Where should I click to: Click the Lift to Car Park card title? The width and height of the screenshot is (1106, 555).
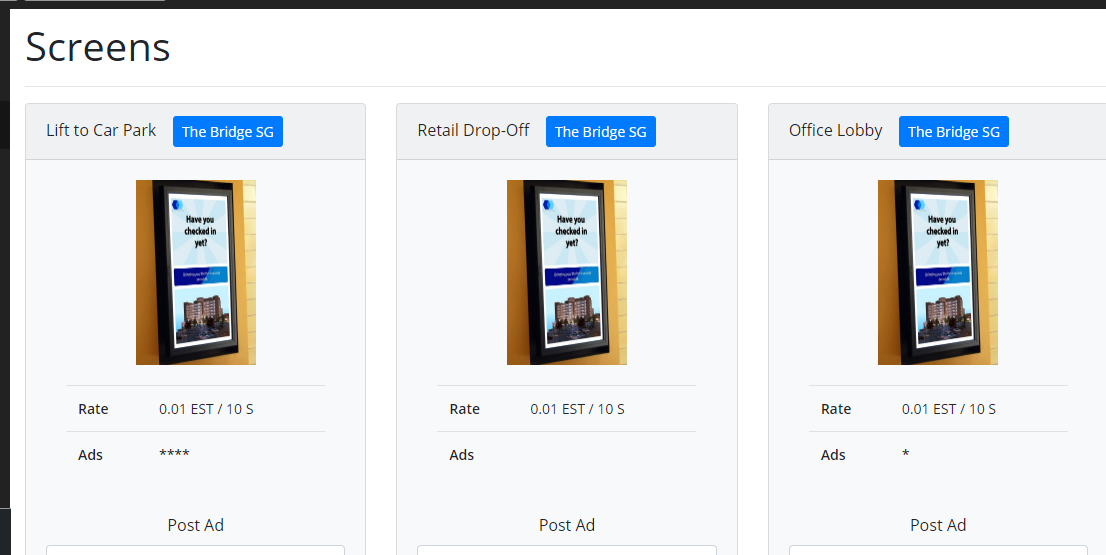[x=101, y=130]
